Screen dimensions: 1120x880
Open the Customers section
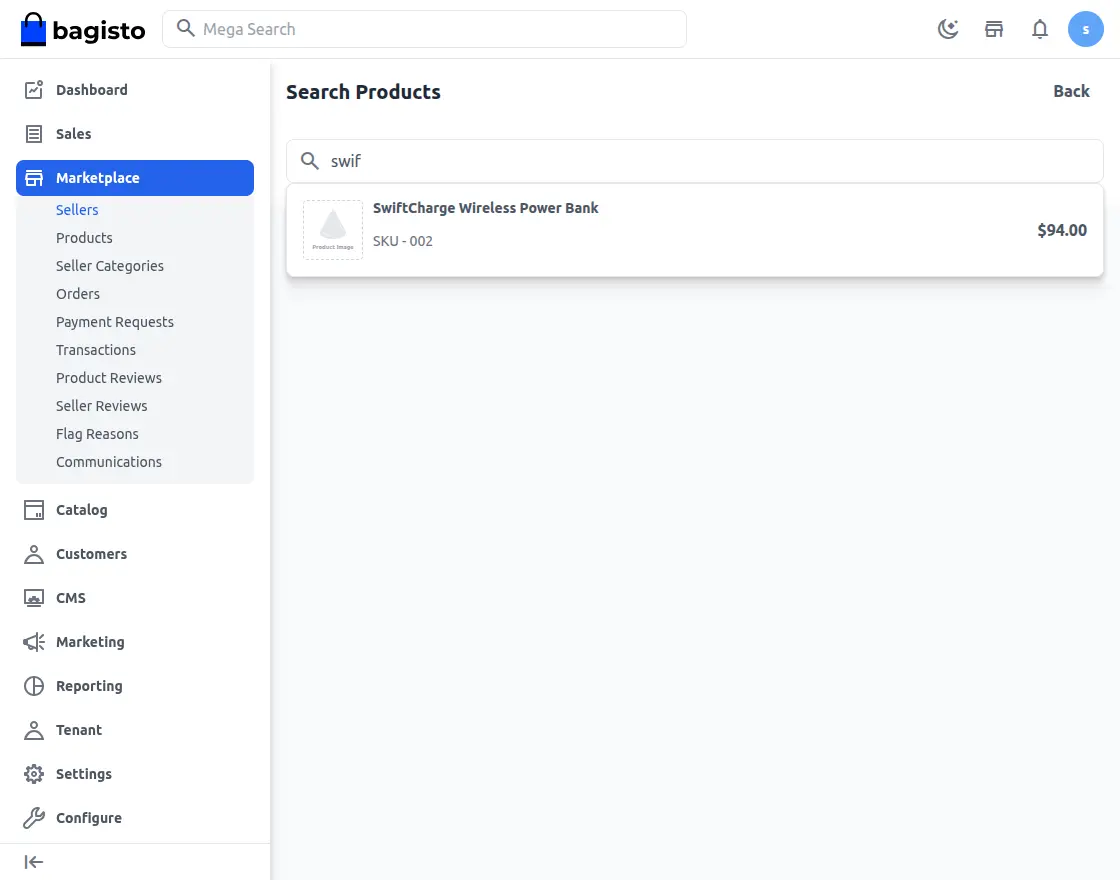pyautogui.click(x=91, y=554)
